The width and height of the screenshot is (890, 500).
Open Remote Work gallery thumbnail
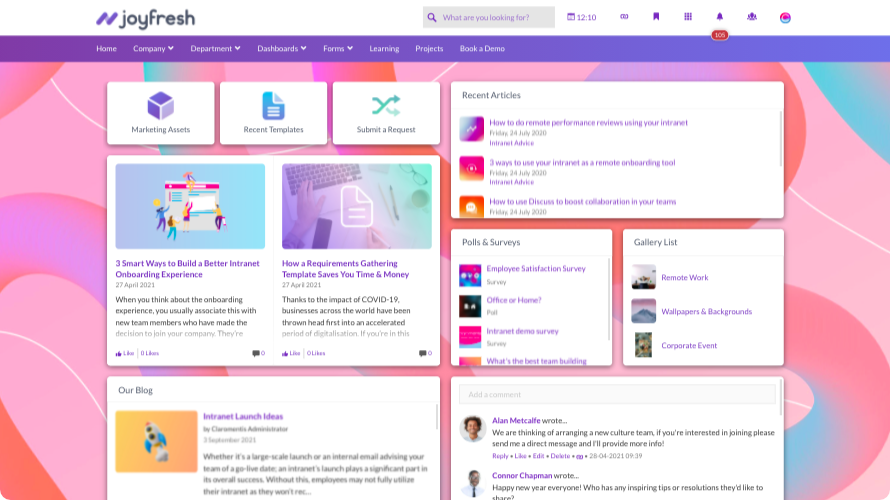pyautogui.click(x=644, y=278)
